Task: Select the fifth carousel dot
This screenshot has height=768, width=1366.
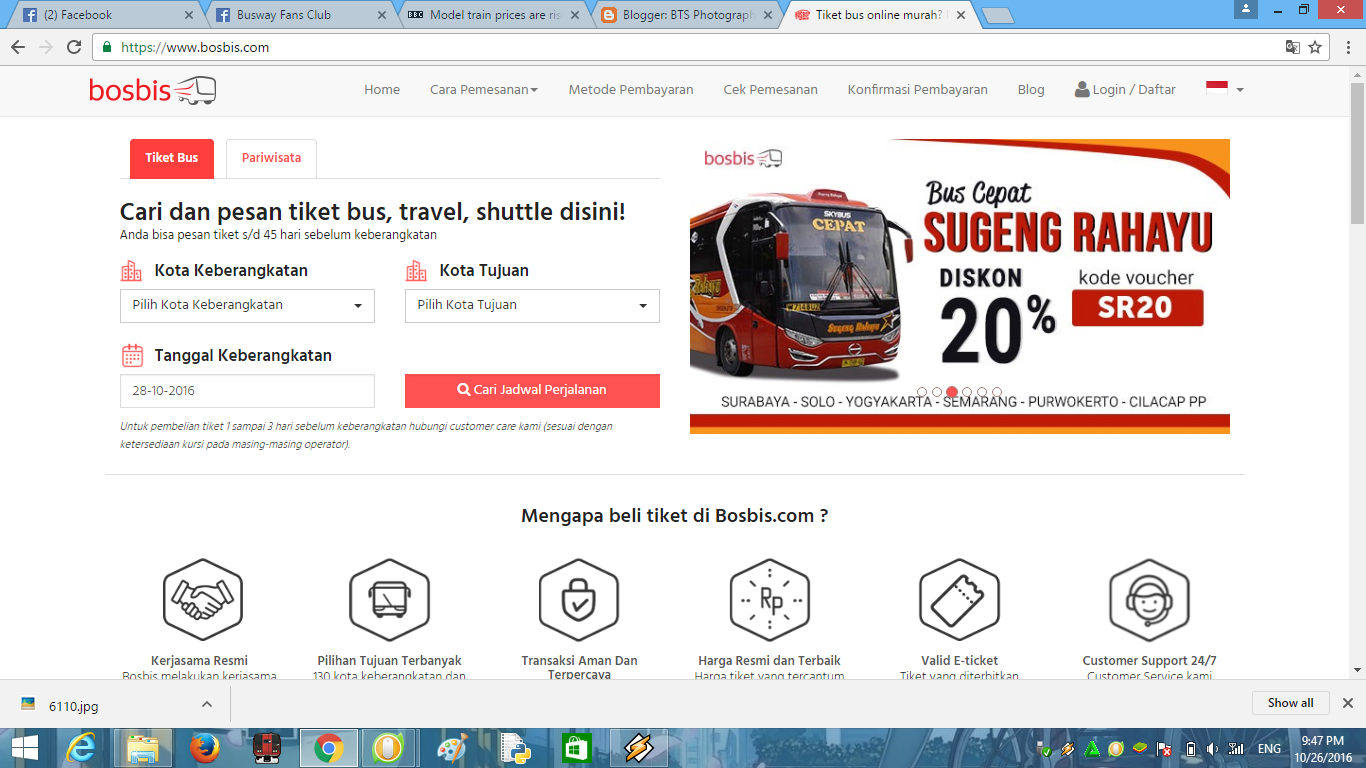Action: 982,393
